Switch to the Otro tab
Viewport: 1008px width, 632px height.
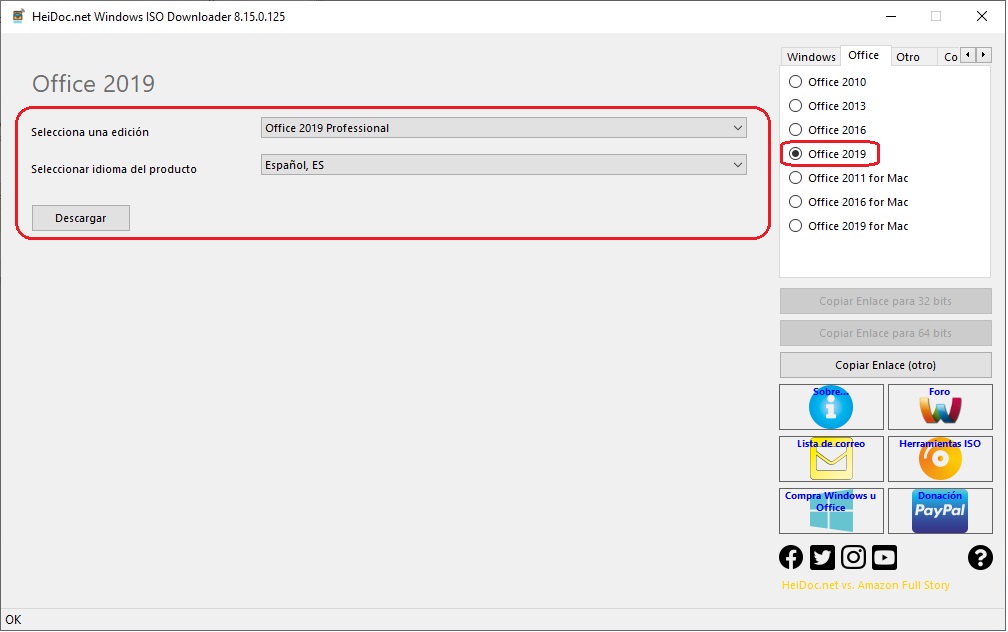(908, 57)
